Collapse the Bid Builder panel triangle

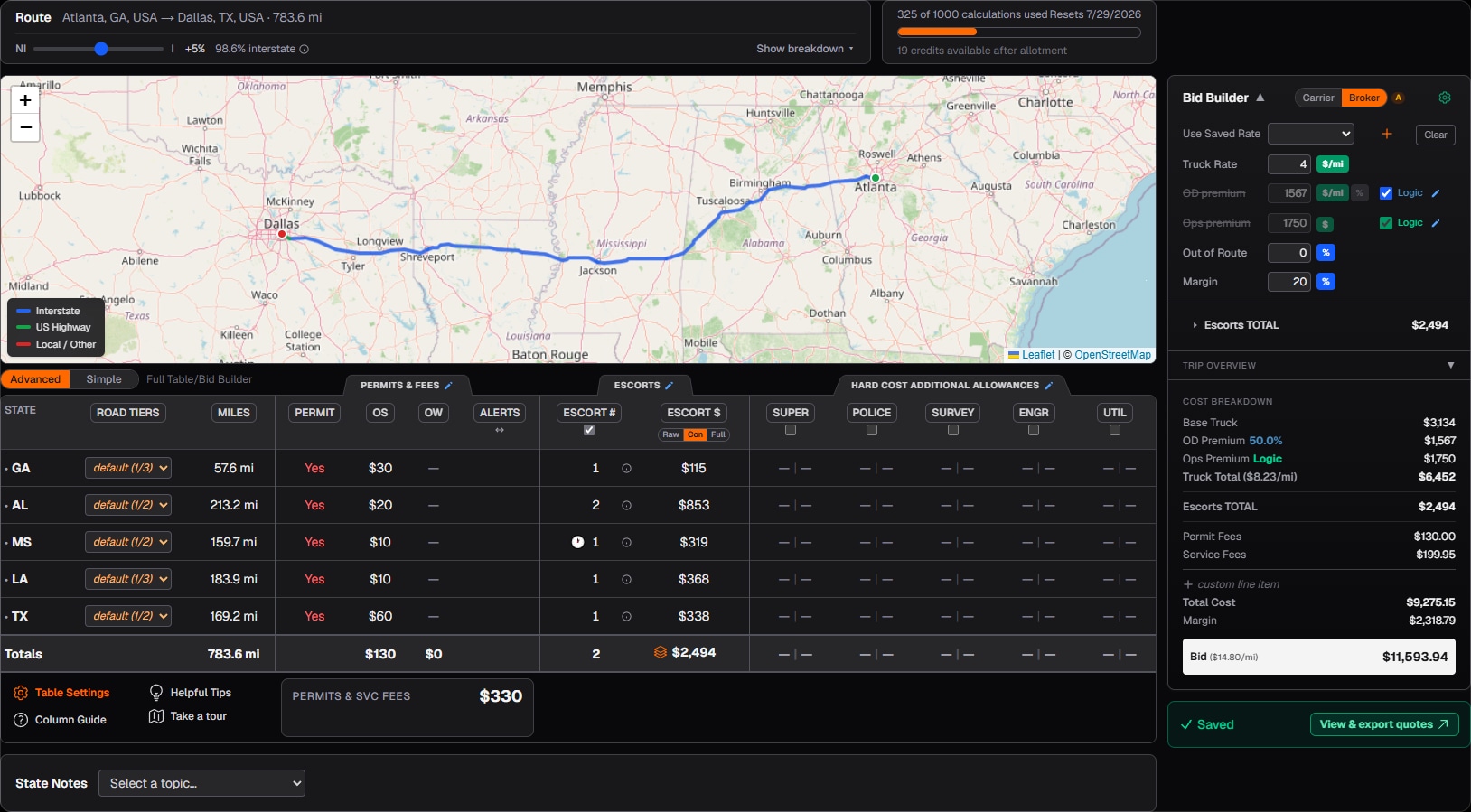point(1260,98)
